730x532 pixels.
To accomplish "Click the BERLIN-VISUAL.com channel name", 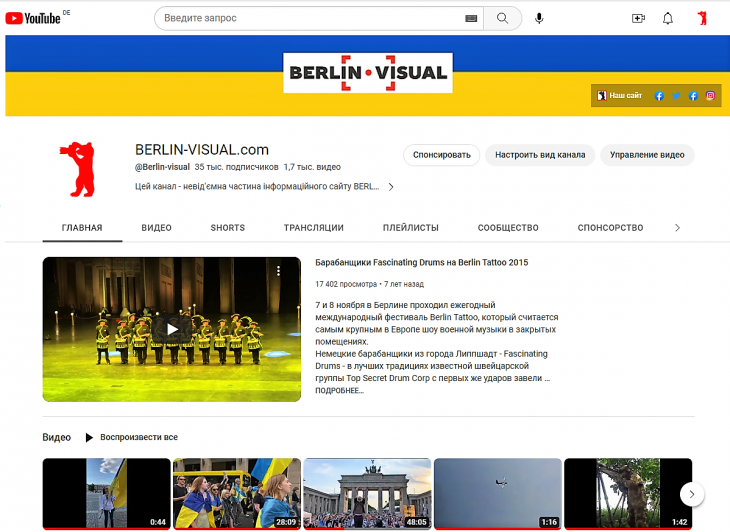I will tap(202, 150).
